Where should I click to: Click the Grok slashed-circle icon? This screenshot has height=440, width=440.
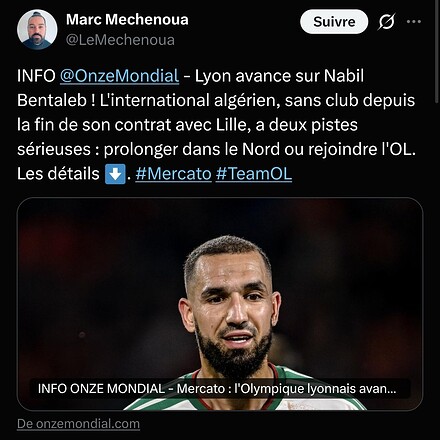pos(387,22)
